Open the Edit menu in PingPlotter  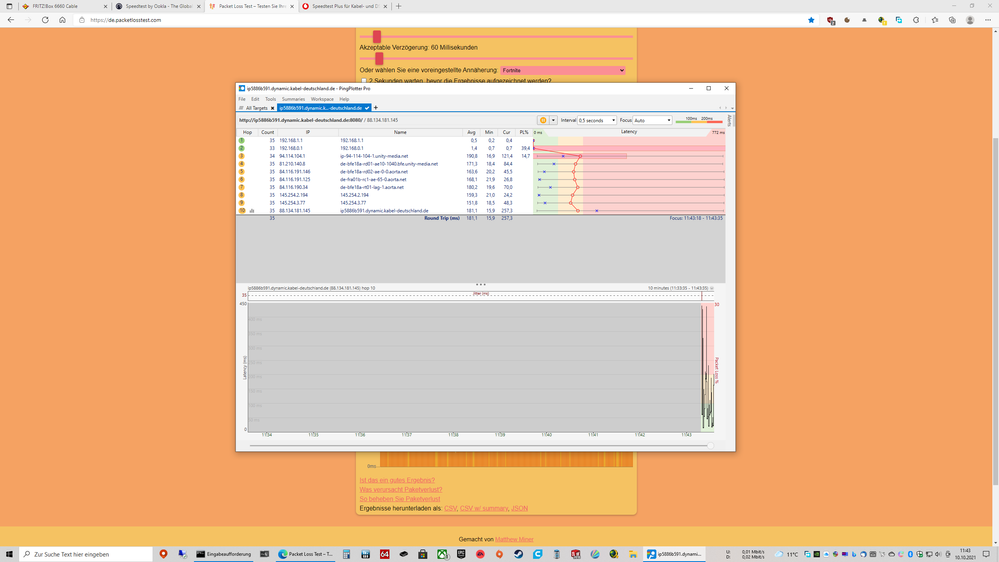255,99
